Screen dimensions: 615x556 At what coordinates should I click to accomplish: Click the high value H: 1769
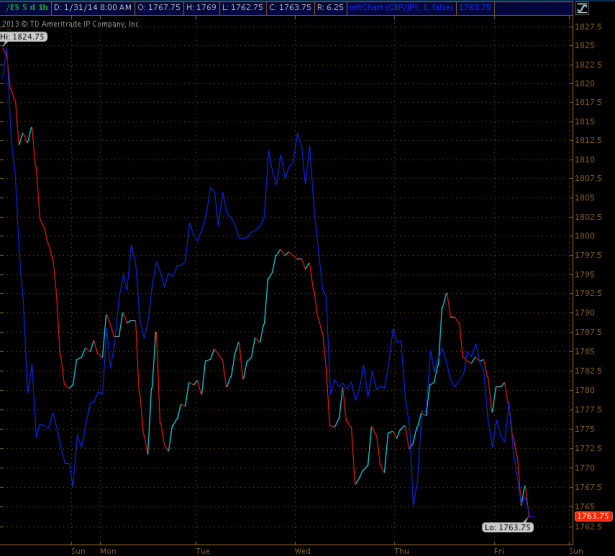click(x=201, y=7)
